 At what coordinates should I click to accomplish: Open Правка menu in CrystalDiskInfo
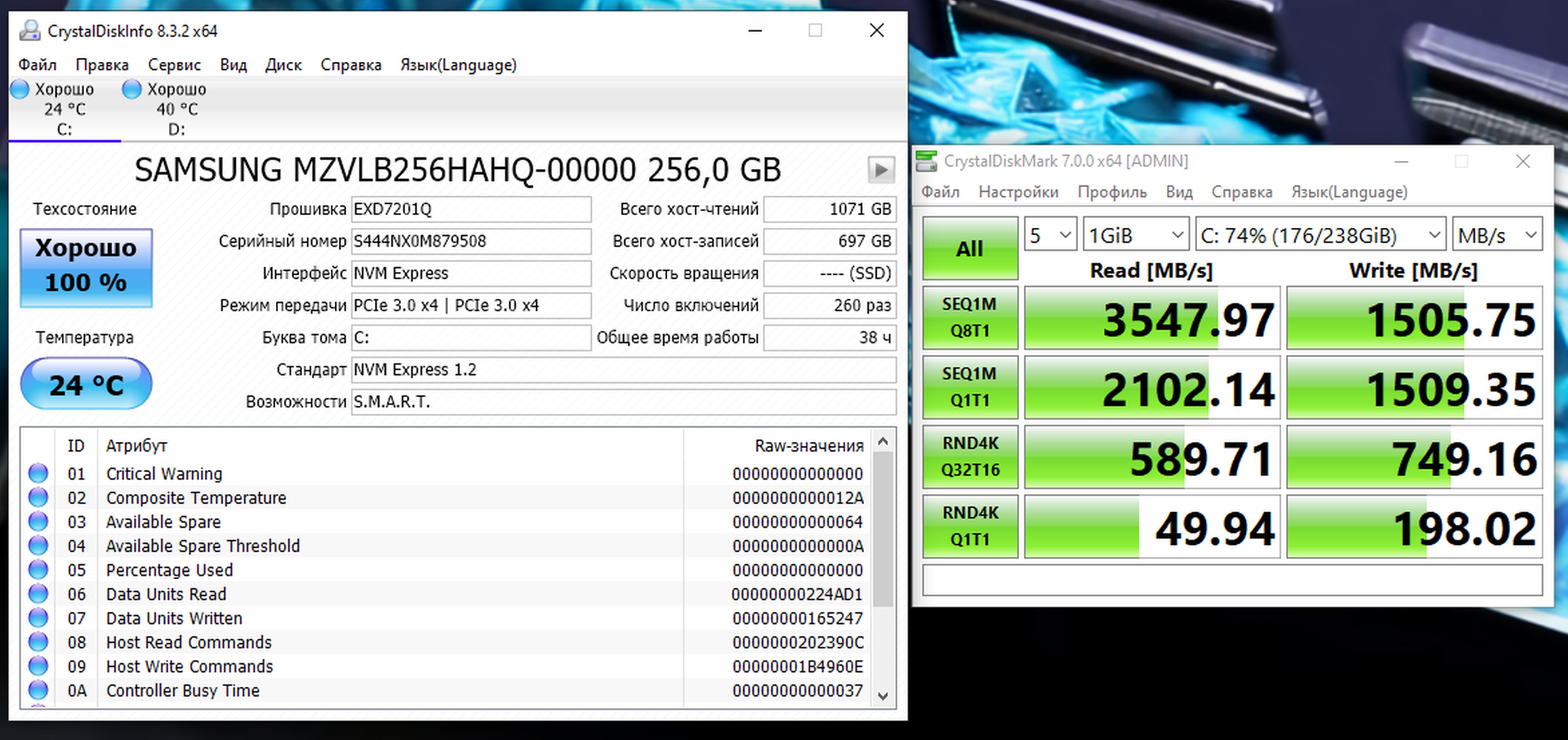(x=102, y=65)
